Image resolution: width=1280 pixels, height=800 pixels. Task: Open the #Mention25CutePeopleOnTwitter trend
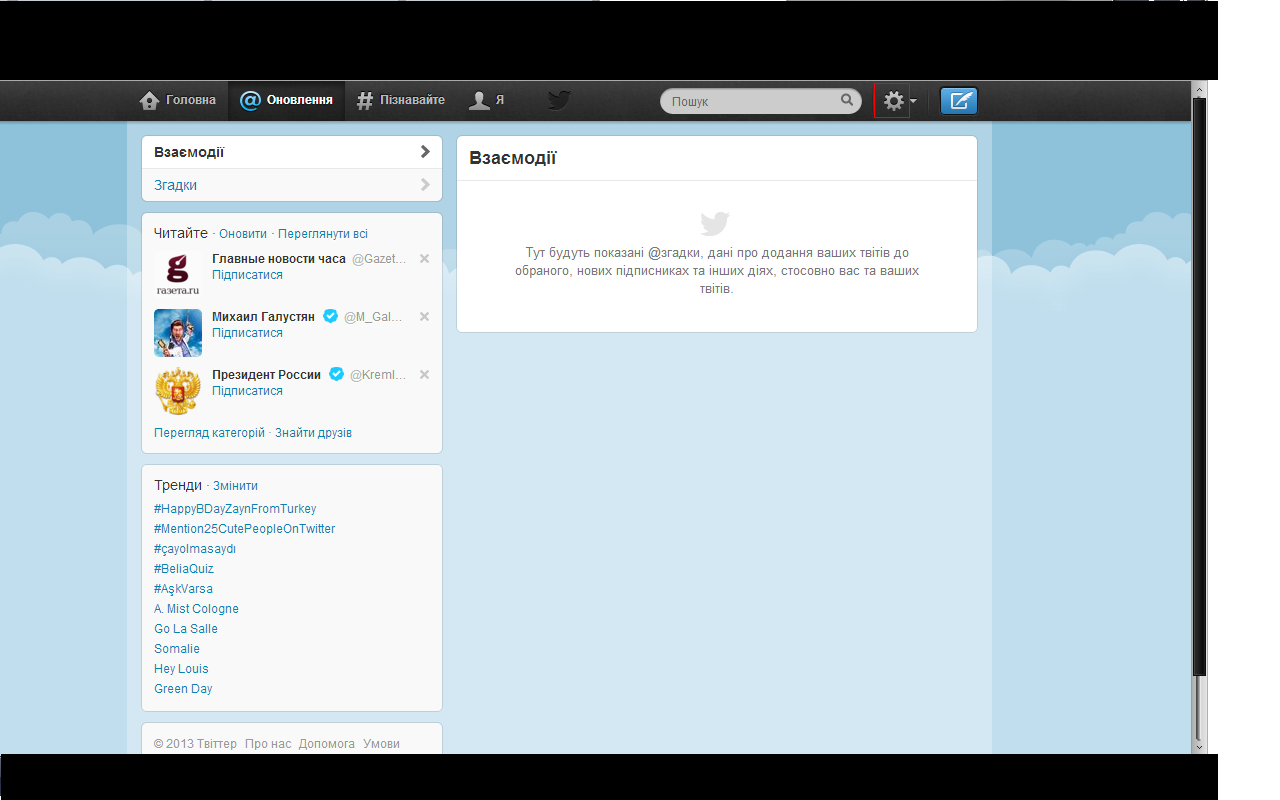click(245, 529)
